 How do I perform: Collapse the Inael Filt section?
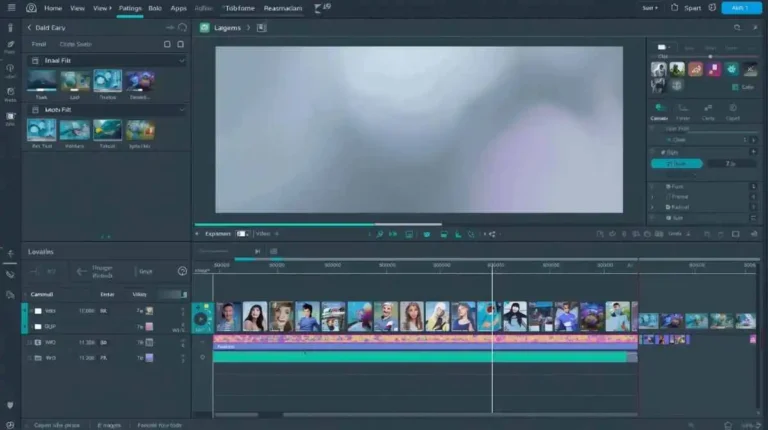(x=182, y=61)
